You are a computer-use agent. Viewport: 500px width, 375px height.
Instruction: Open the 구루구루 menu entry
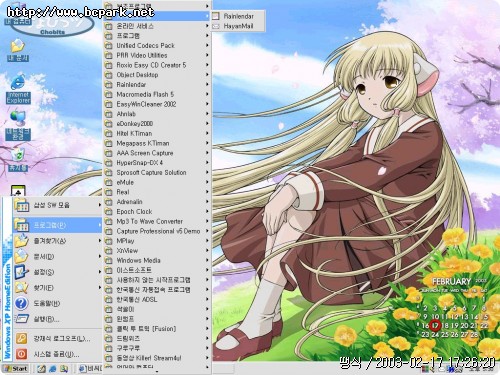157,348
